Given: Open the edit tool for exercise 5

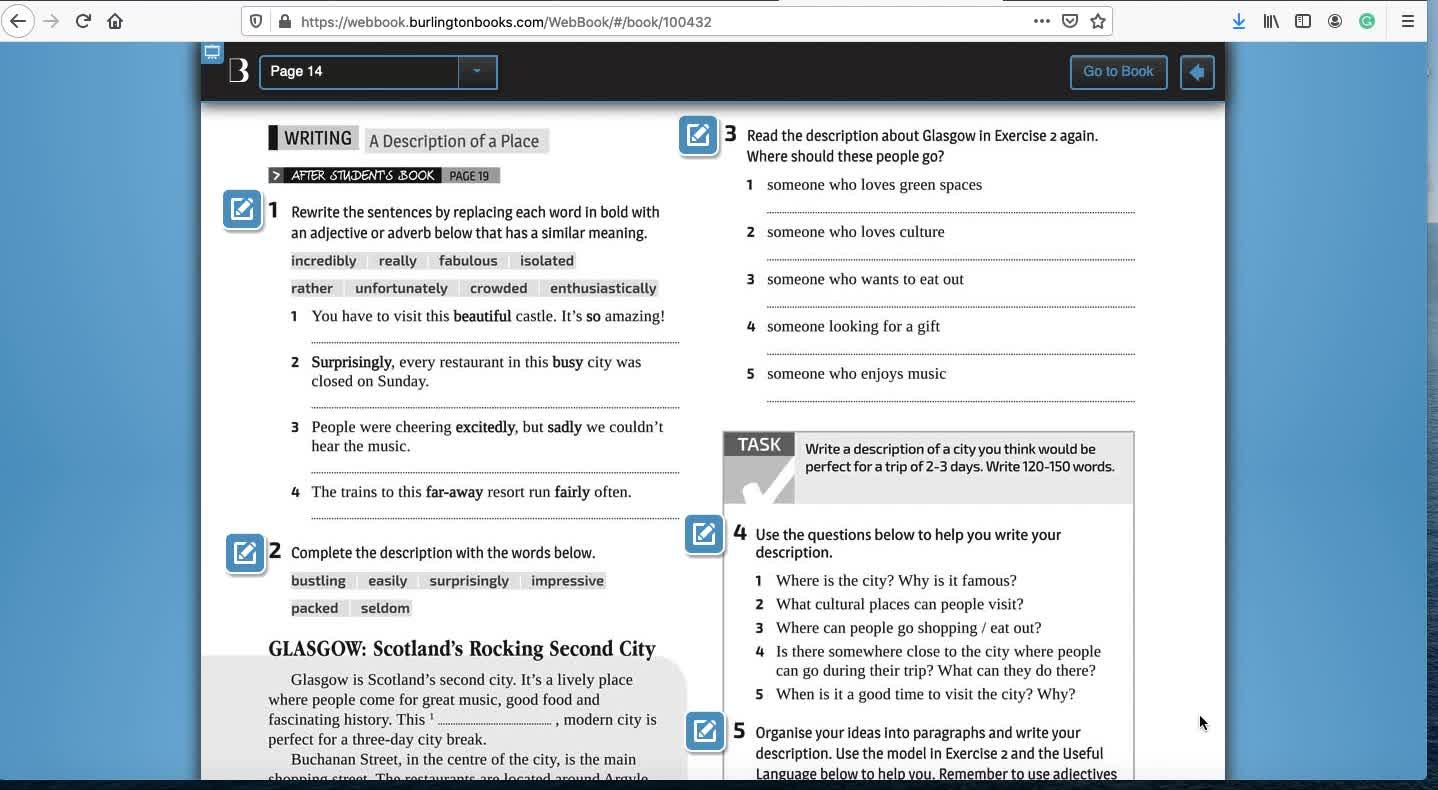Looking at the screenshot, I should pos(705,731).
